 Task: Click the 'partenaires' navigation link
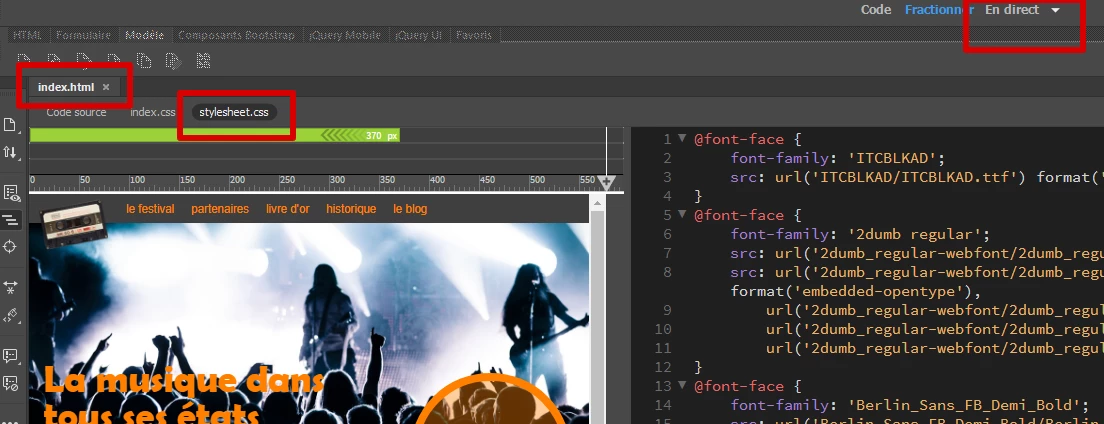pos(220,209)
